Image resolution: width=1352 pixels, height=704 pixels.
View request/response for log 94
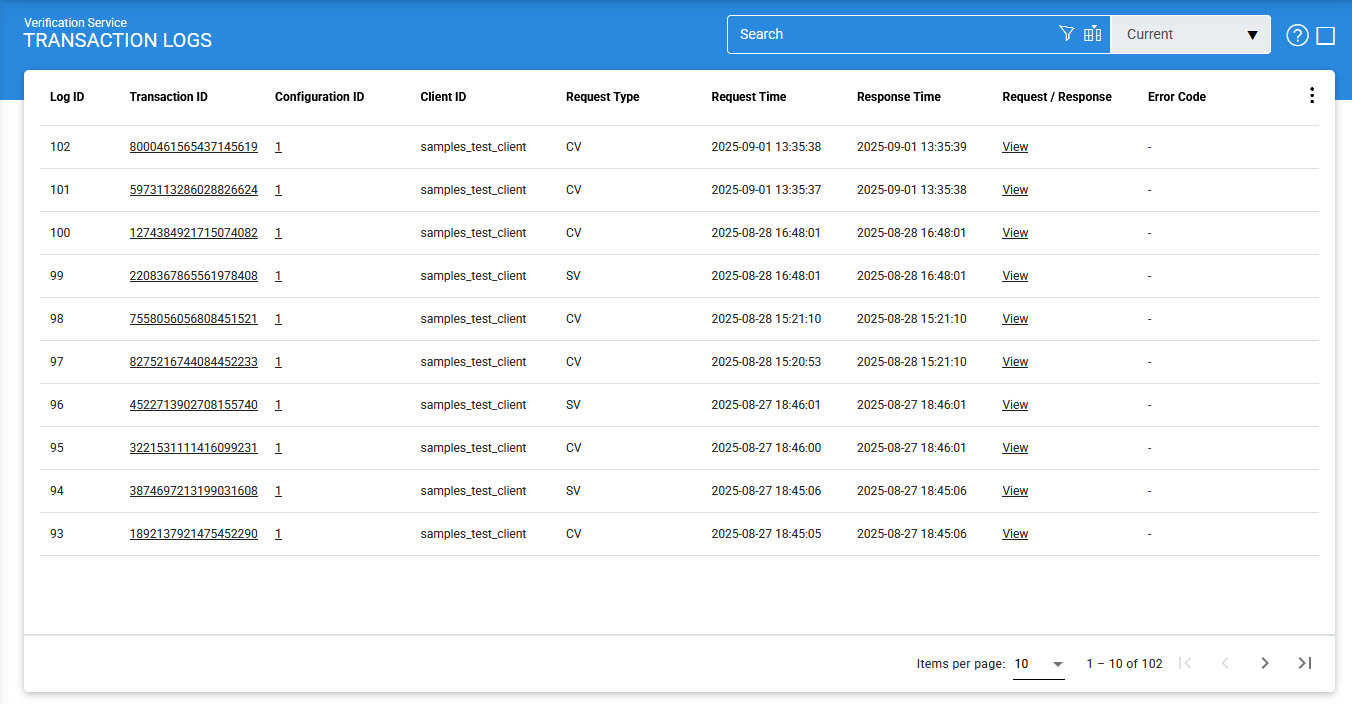click(1015, 491)
